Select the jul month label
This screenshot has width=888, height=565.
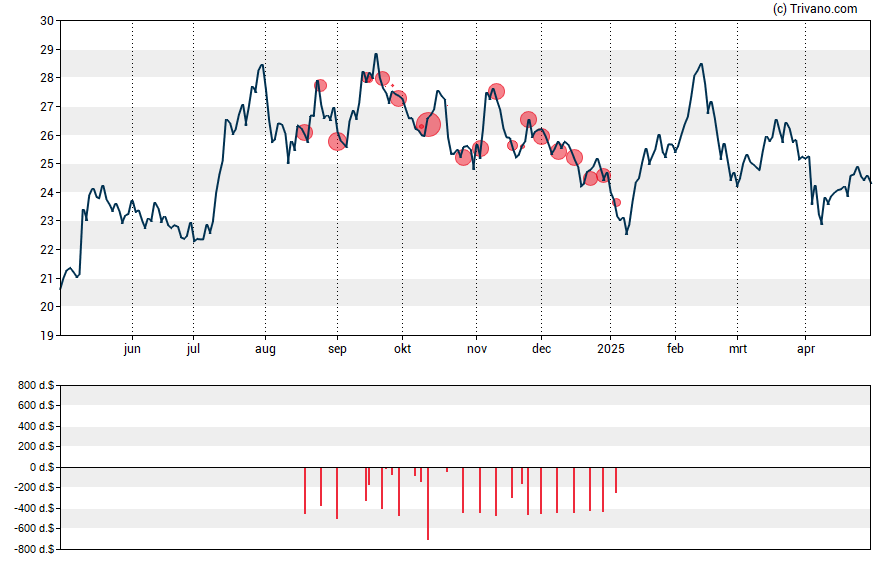(193, 349)
